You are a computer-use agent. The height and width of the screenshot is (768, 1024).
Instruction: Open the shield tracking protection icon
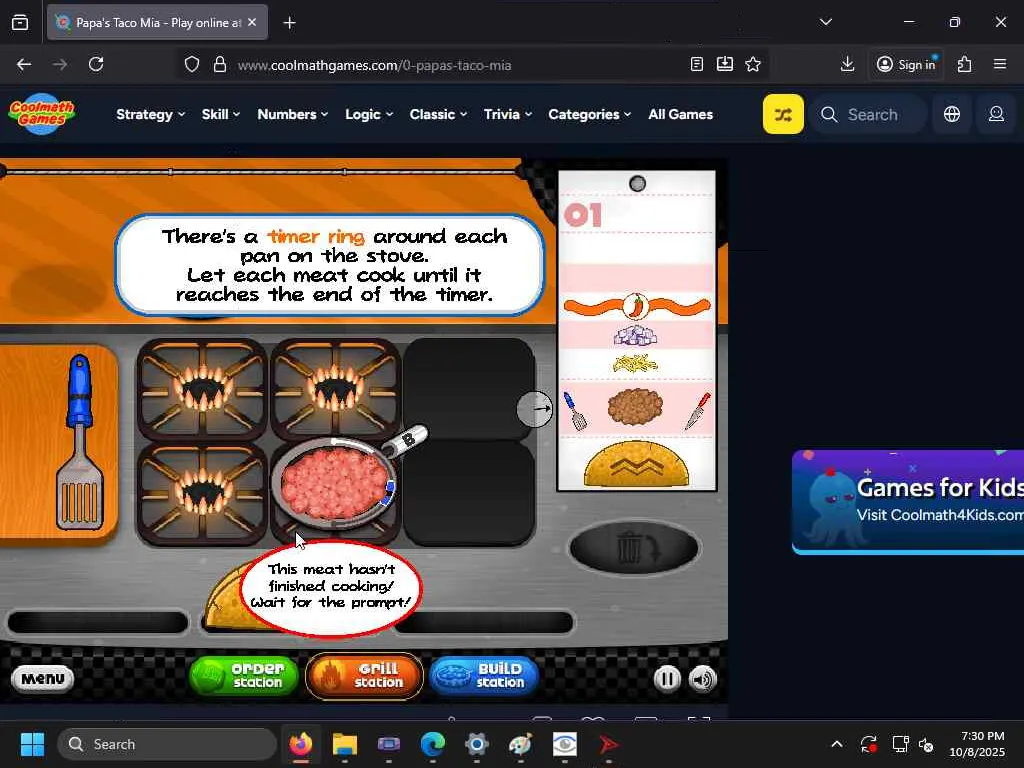(191, 65)
